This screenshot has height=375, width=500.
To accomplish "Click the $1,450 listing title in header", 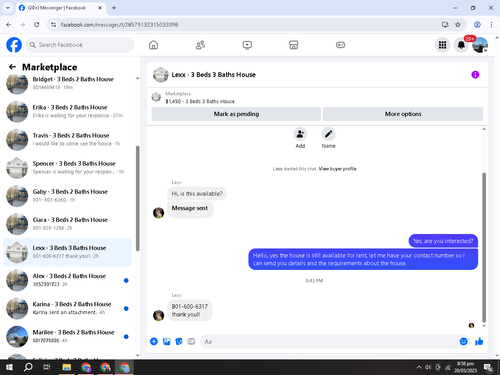I will click(200, 101).
